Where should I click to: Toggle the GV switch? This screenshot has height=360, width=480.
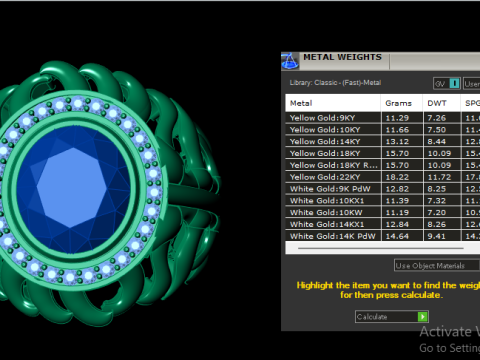[447, 83]
